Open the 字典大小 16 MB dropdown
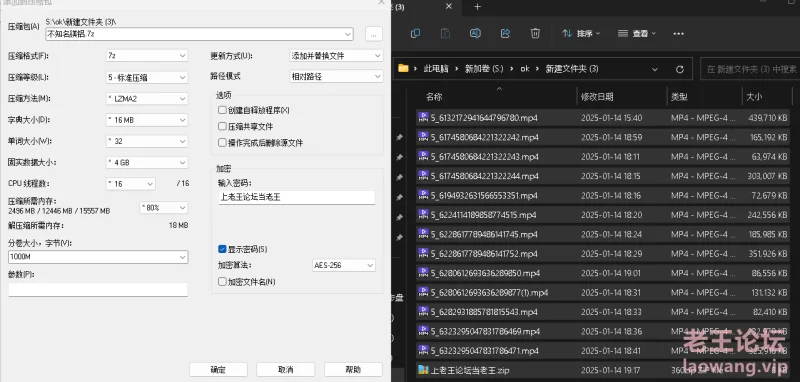Screen dimensions: 800x382 146,120
